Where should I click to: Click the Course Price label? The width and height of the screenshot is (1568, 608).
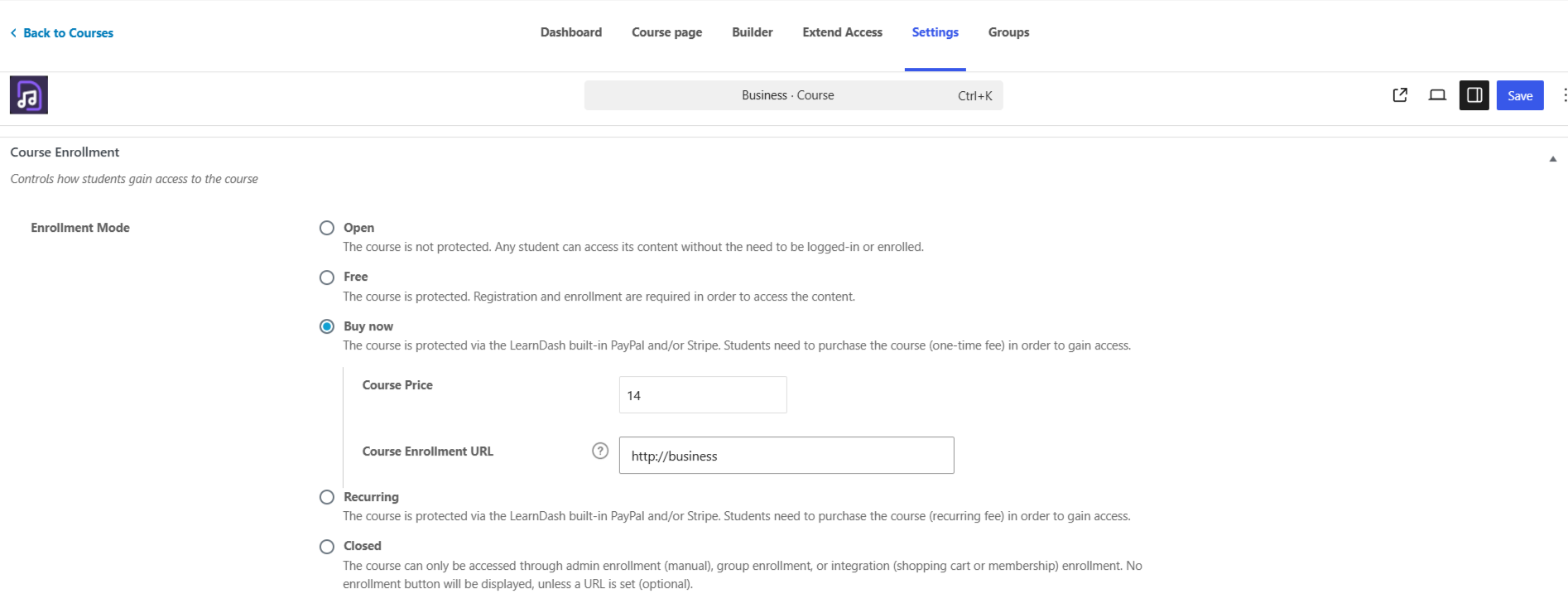point(397,385)
